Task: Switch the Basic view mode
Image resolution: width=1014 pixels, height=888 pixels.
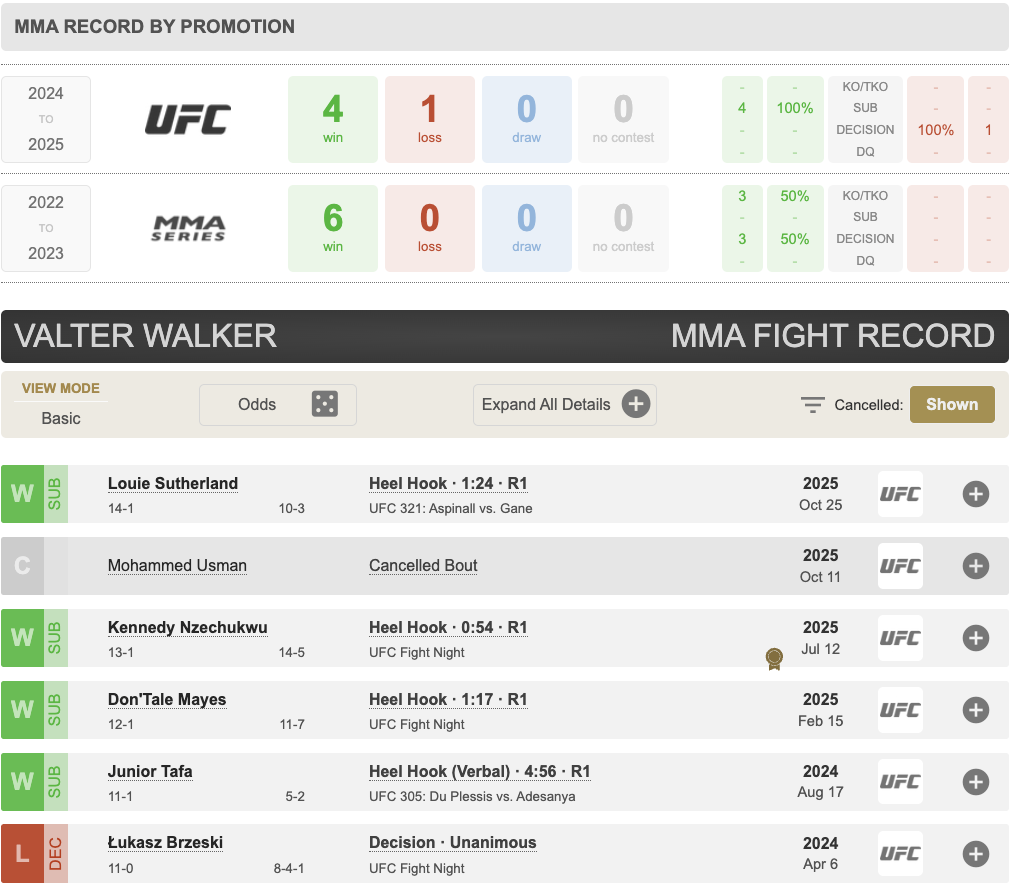Action: pyautogui.click(x=61, y=418)
